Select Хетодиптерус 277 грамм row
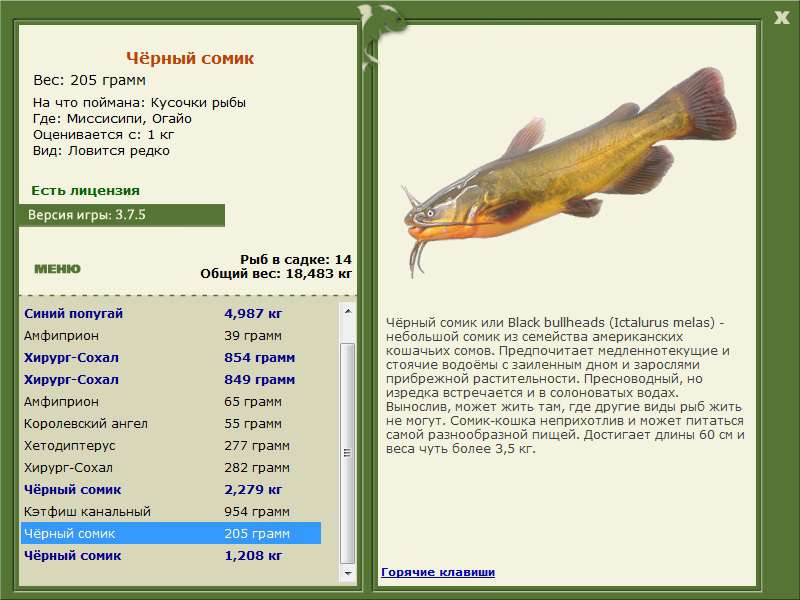The width and height of the screenshot is (800, 600). [x=171, y=445]
